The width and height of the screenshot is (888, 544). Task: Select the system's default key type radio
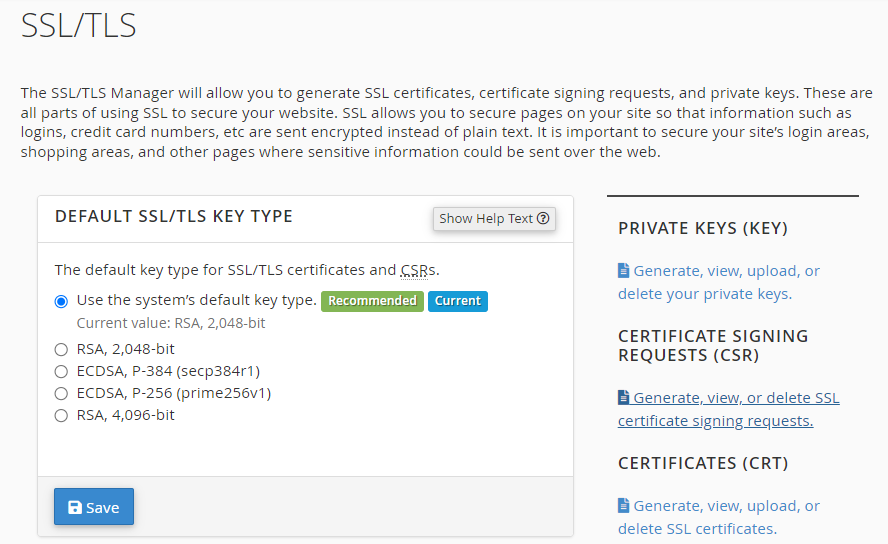[x=61, y=301]
